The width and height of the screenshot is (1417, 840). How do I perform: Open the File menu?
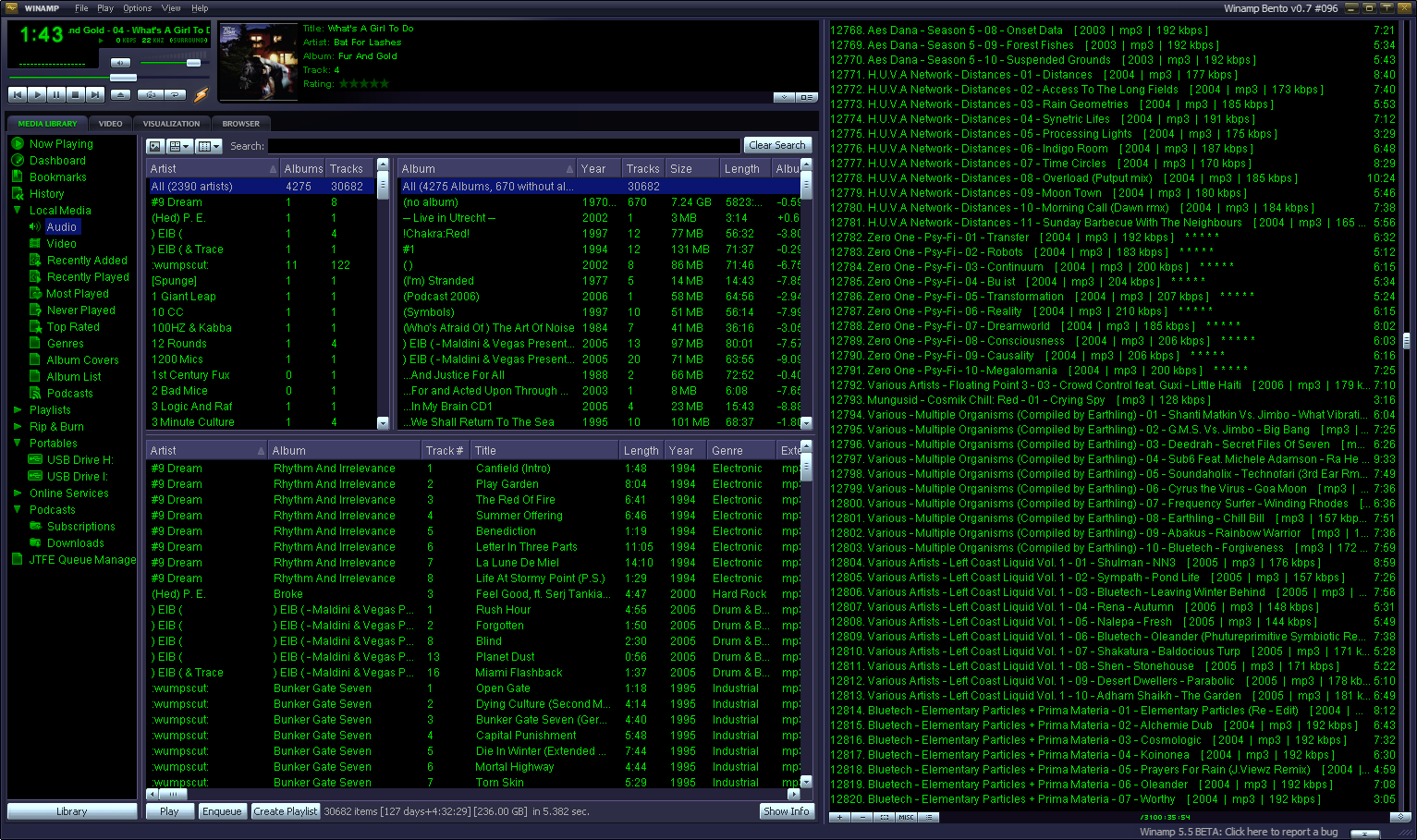(x=81, y=8)
